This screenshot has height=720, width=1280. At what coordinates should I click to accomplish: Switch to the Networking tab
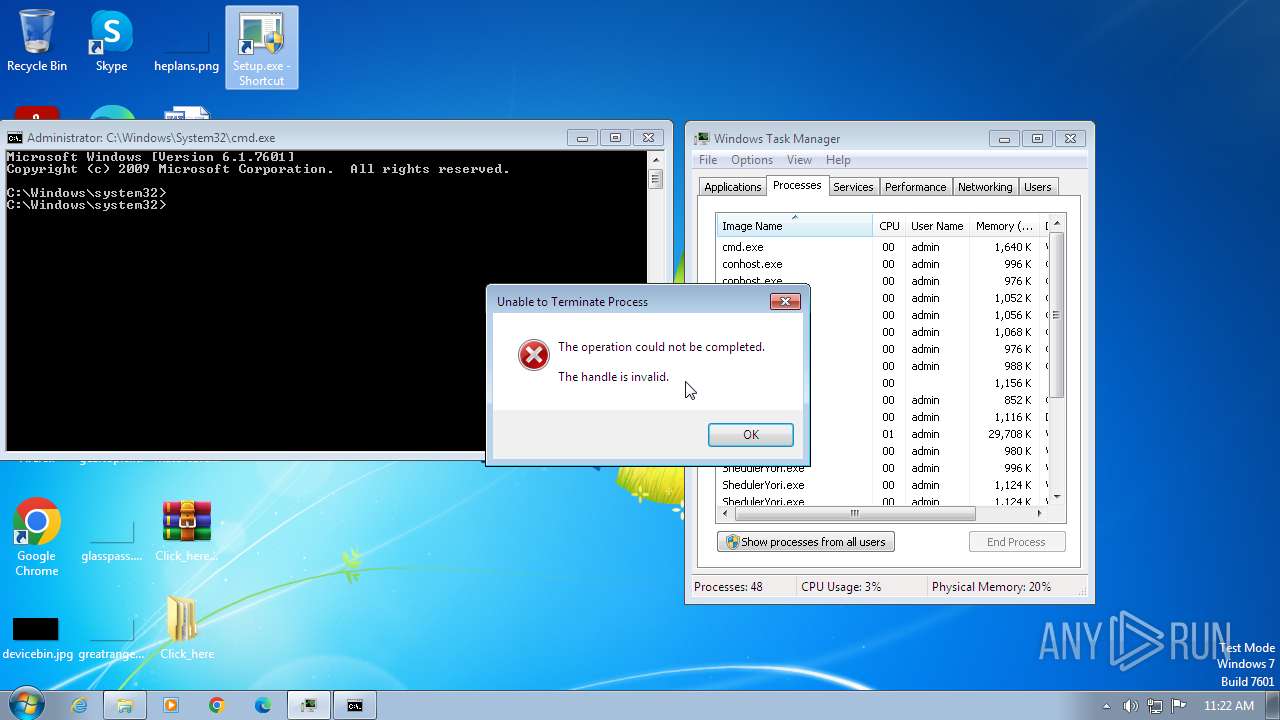coord(985,187)
